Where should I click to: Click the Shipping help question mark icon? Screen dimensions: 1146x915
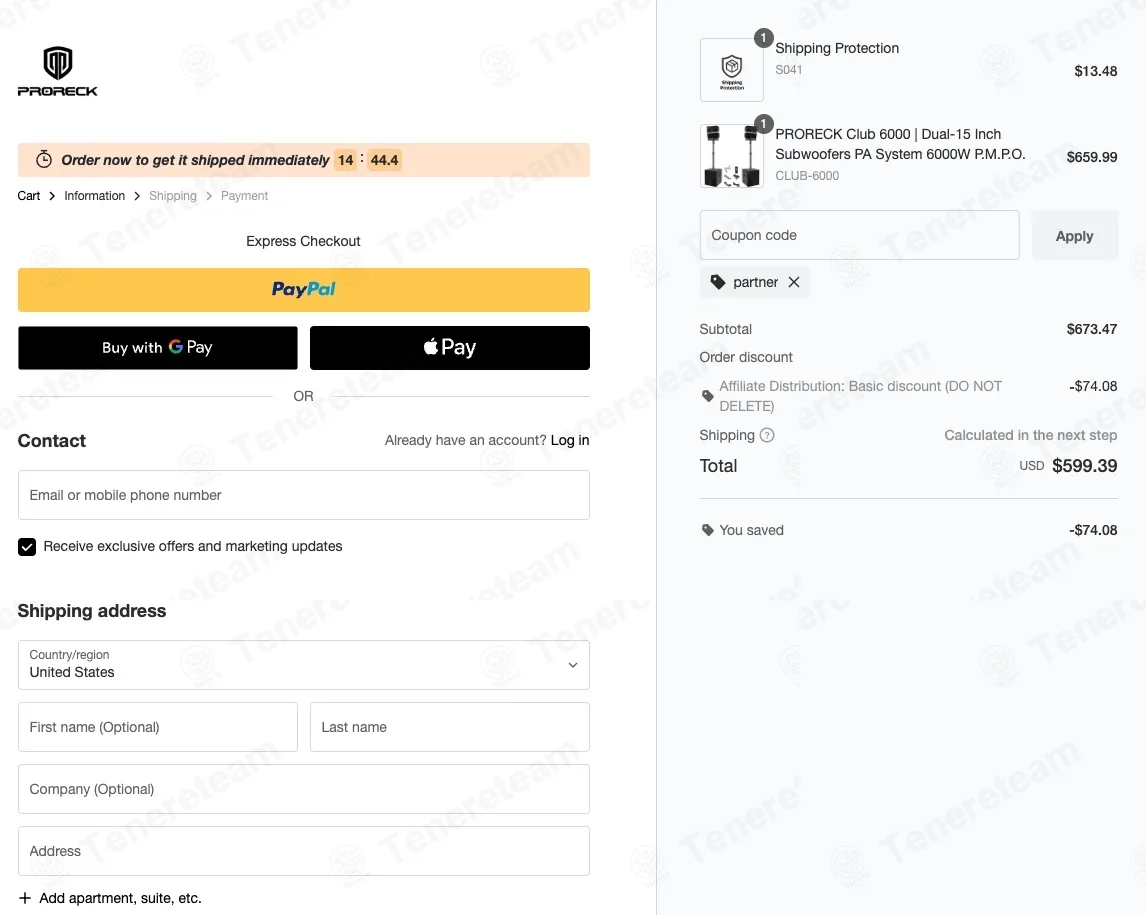click(x=767, y=435)
